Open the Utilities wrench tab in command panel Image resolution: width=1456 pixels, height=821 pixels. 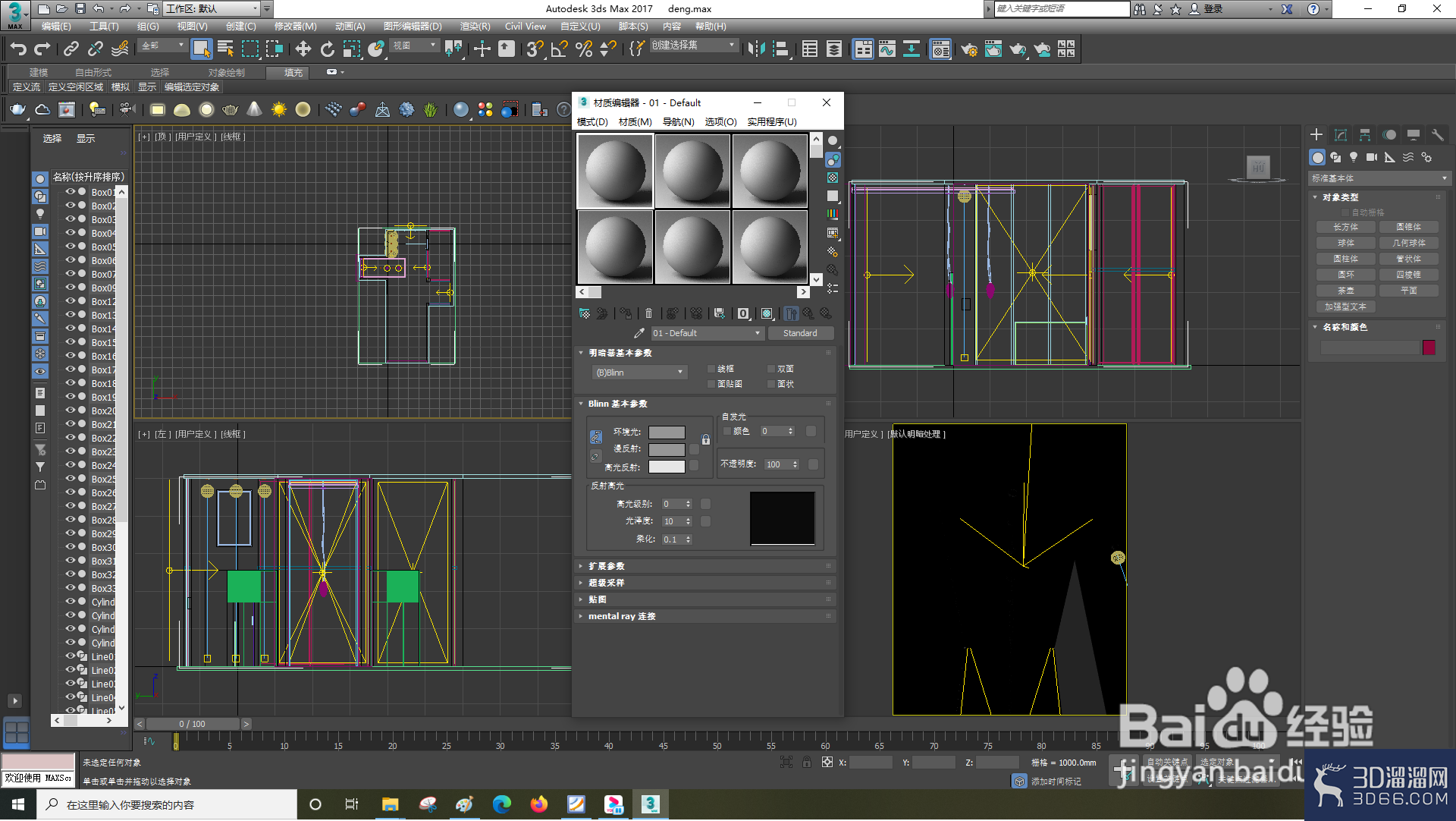1437,134
